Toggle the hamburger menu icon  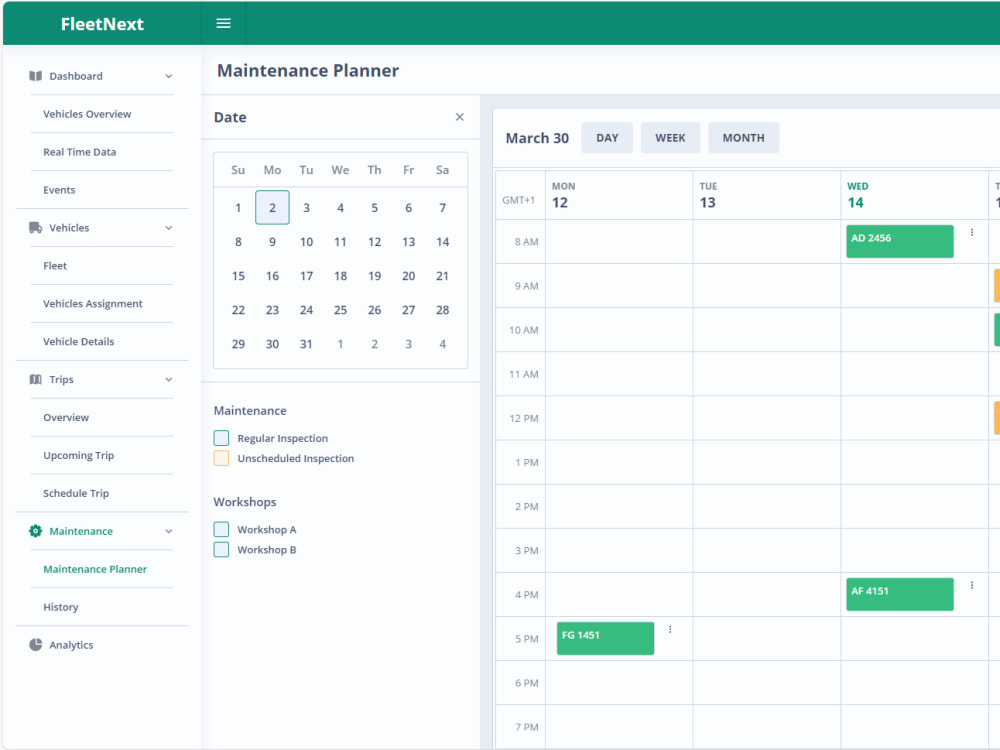[x=223, y=24]
